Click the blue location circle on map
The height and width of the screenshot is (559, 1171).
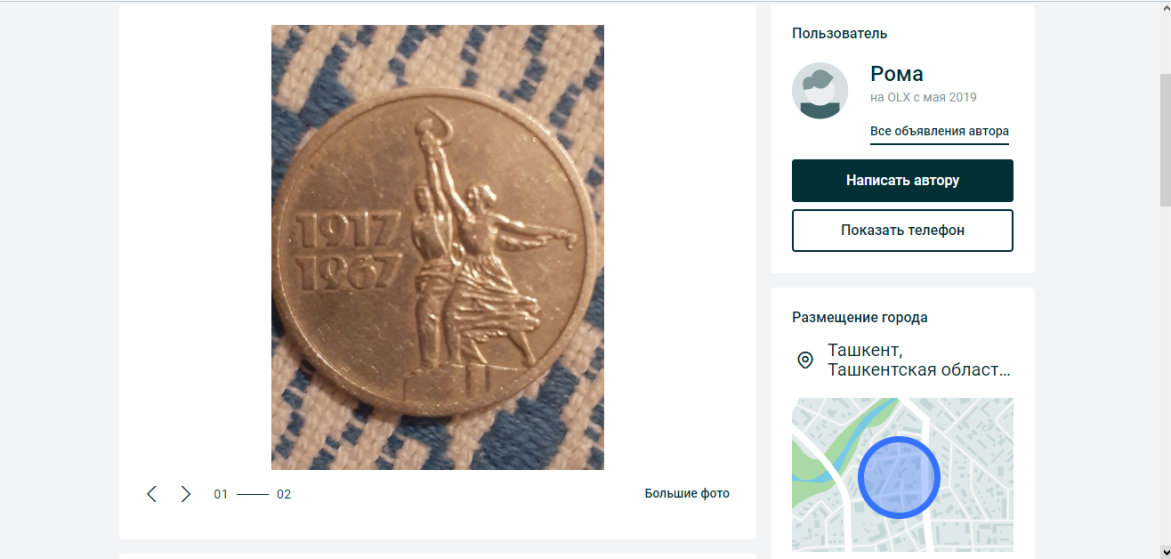tap(899, 477)
